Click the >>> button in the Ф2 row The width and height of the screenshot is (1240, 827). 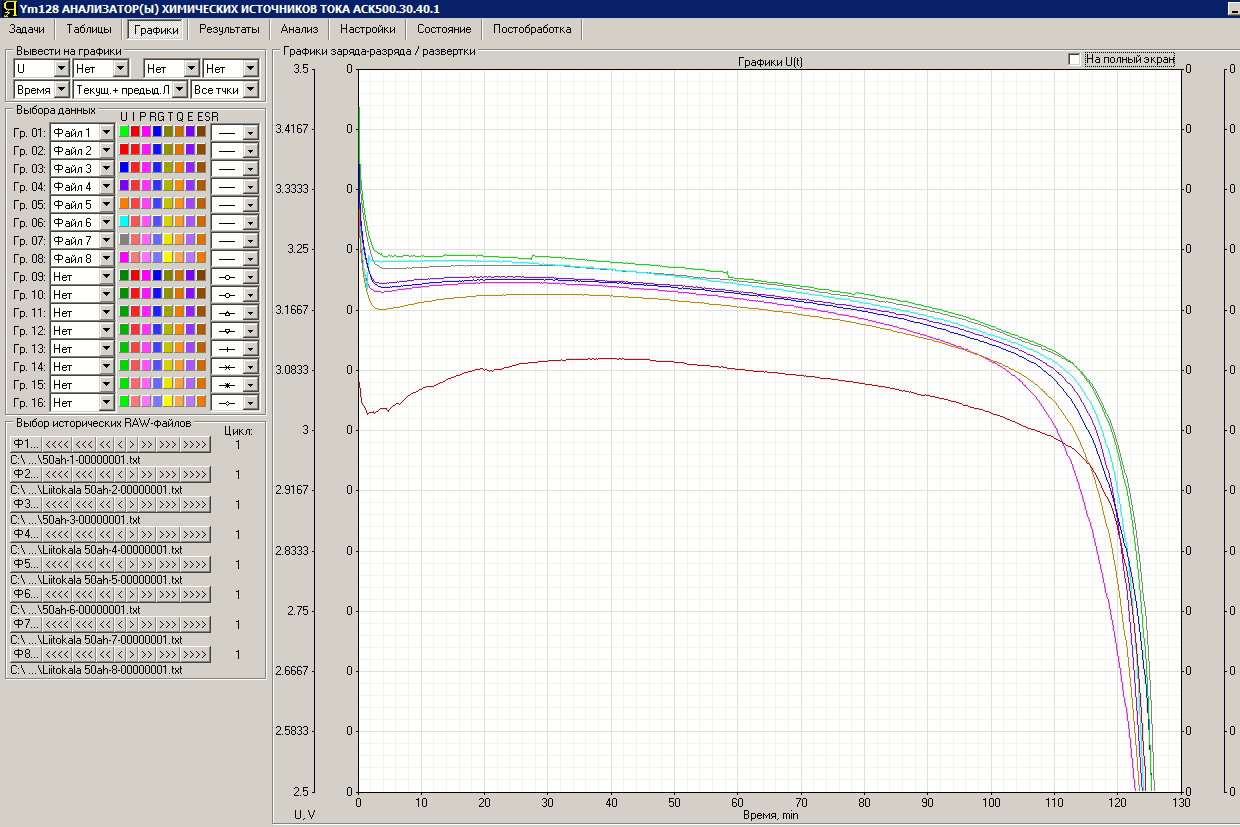pyautogui.click(x=168, y=474)
